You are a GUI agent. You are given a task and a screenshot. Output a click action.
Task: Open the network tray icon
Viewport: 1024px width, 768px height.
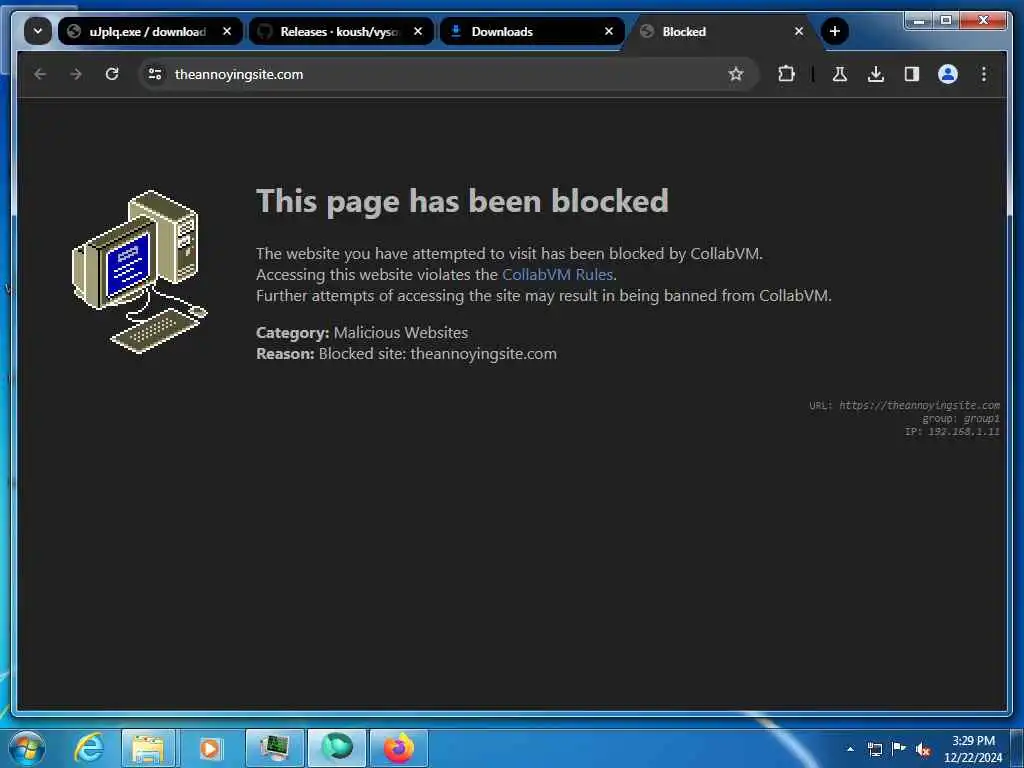pyautogui.click(x=874, y=749)
